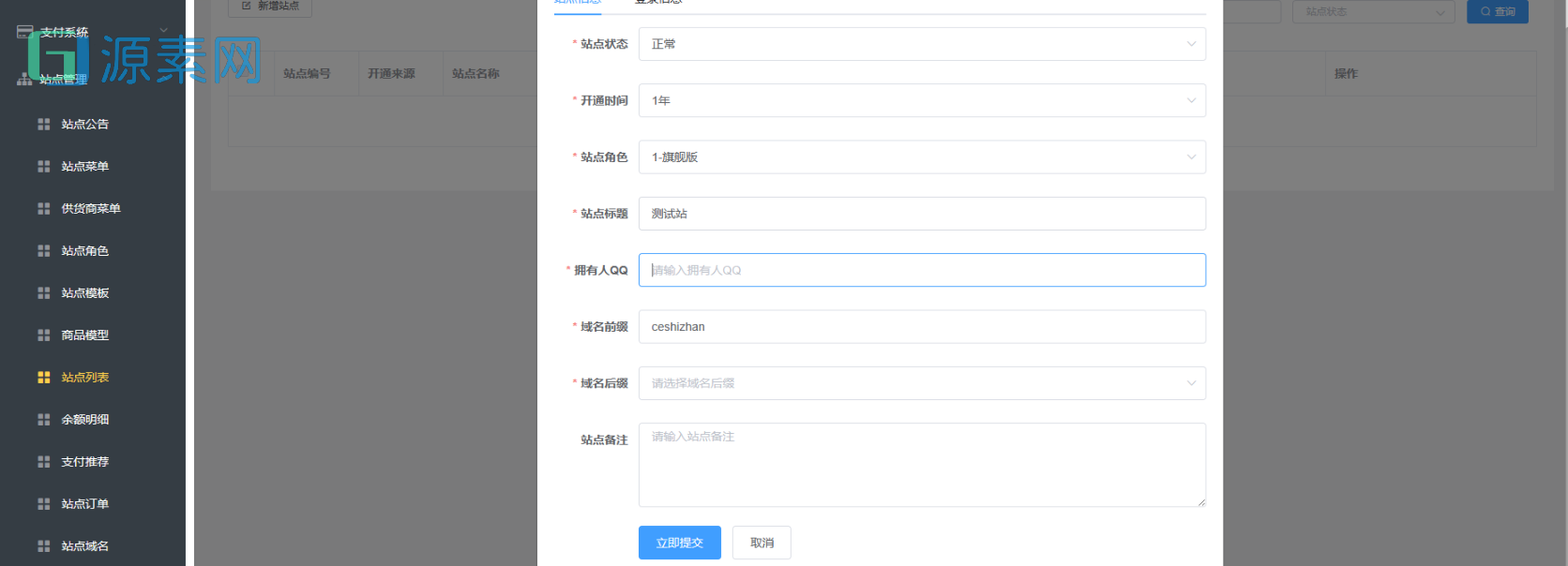1568x566 pixels.
Task: Expand the 支付系统 menu chevron
Action: (163, 31)
